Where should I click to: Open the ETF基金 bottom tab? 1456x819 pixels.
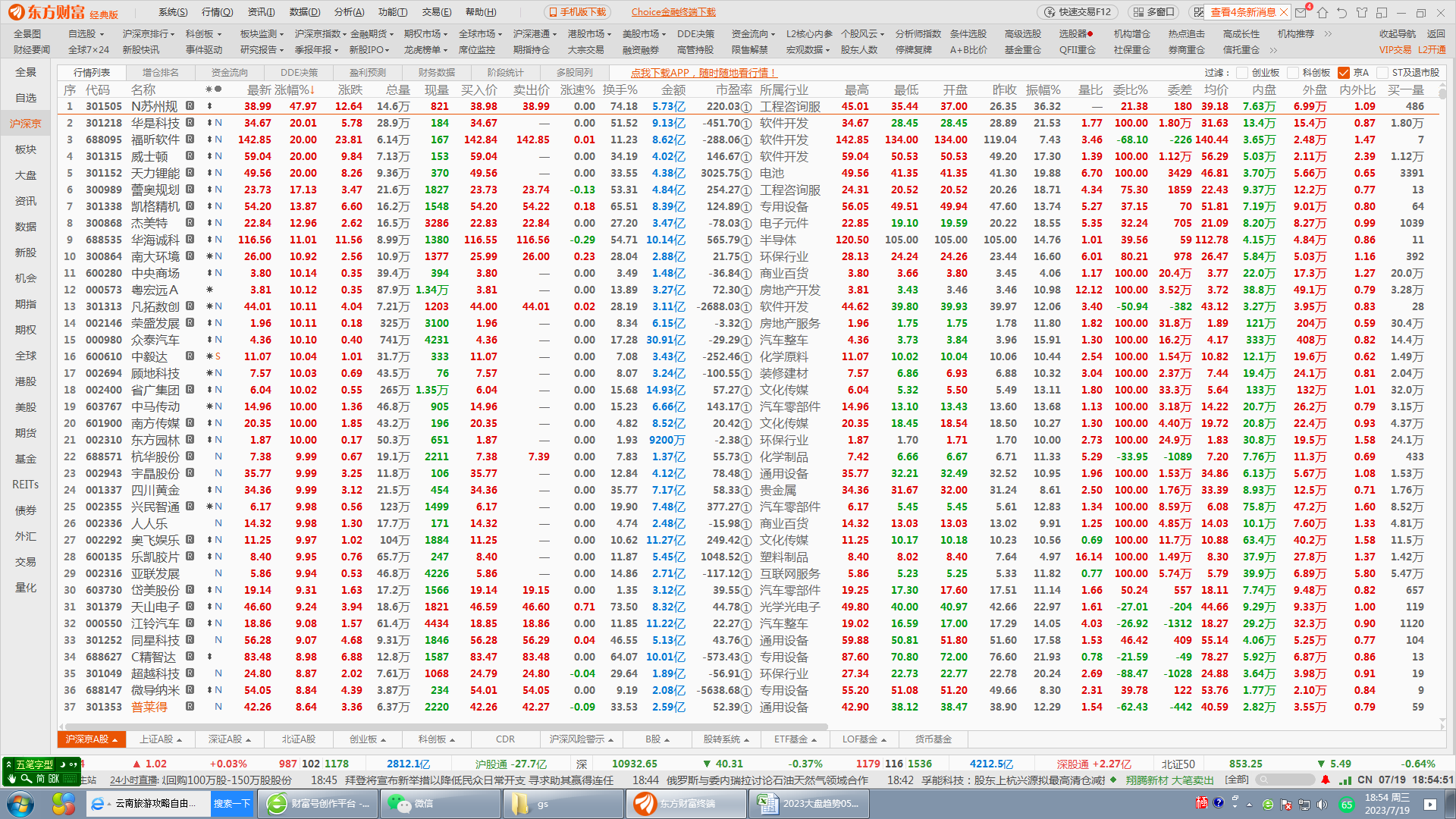click(795, 739)
